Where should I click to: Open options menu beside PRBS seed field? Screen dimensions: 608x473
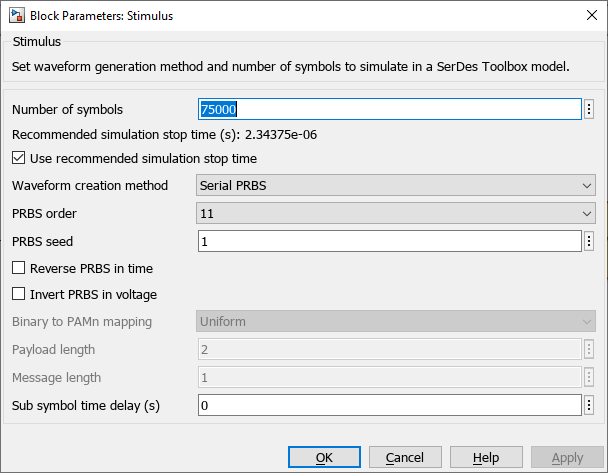tap(589, 241)
